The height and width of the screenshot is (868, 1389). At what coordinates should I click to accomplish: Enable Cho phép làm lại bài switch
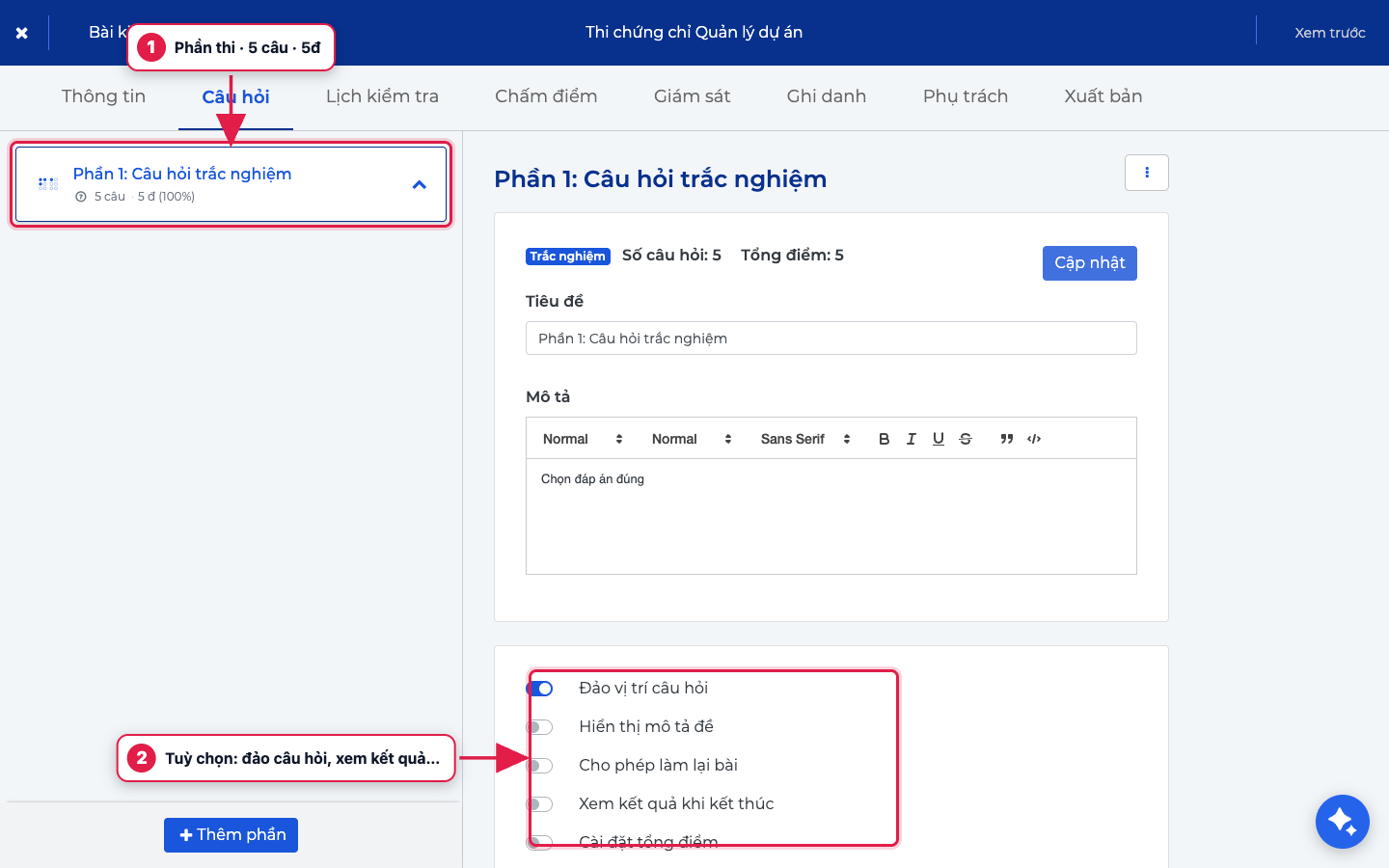(x=539, y=766)
